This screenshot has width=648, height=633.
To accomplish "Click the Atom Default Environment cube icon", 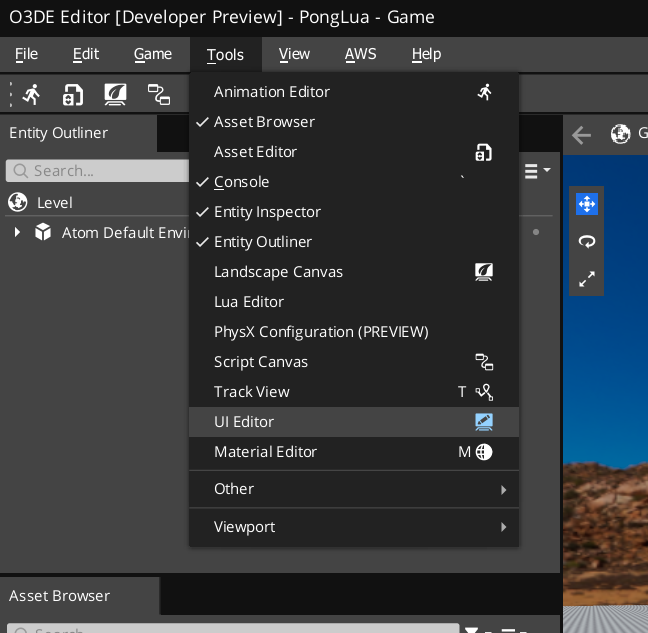I will [43, 232].
